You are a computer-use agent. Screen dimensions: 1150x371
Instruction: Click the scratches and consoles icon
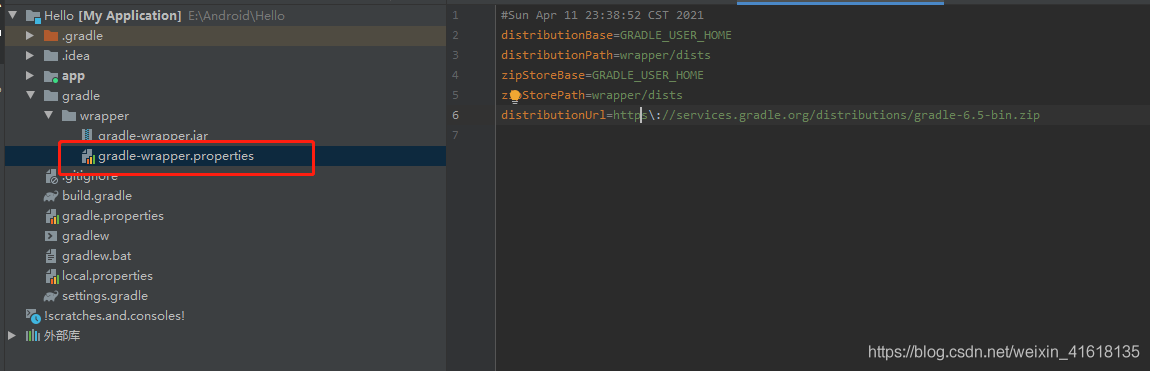(33, 316)
